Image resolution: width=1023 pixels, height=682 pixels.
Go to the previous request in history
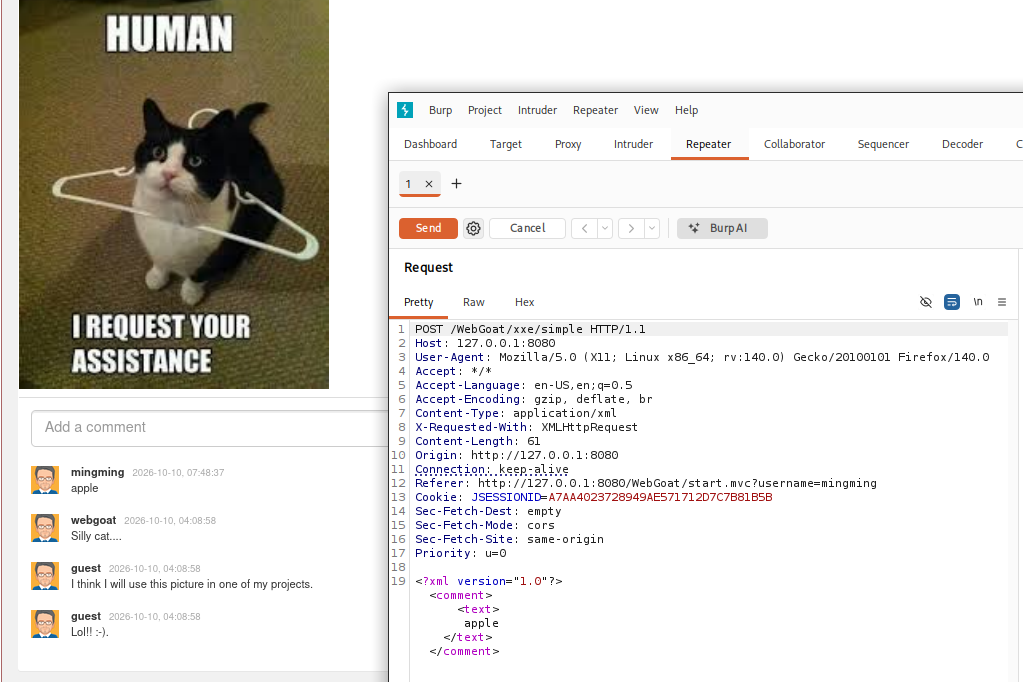tap(585, 228)
